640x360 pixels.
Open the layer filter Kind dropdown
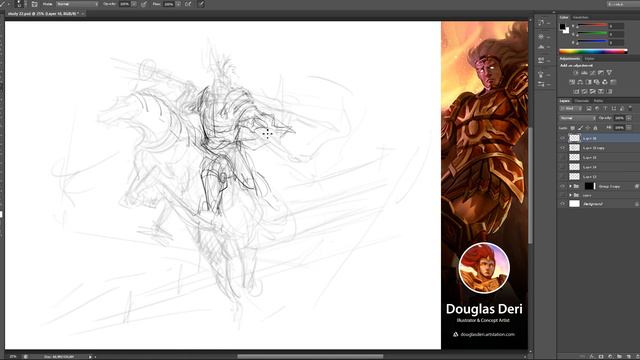[x=571, y=109]
